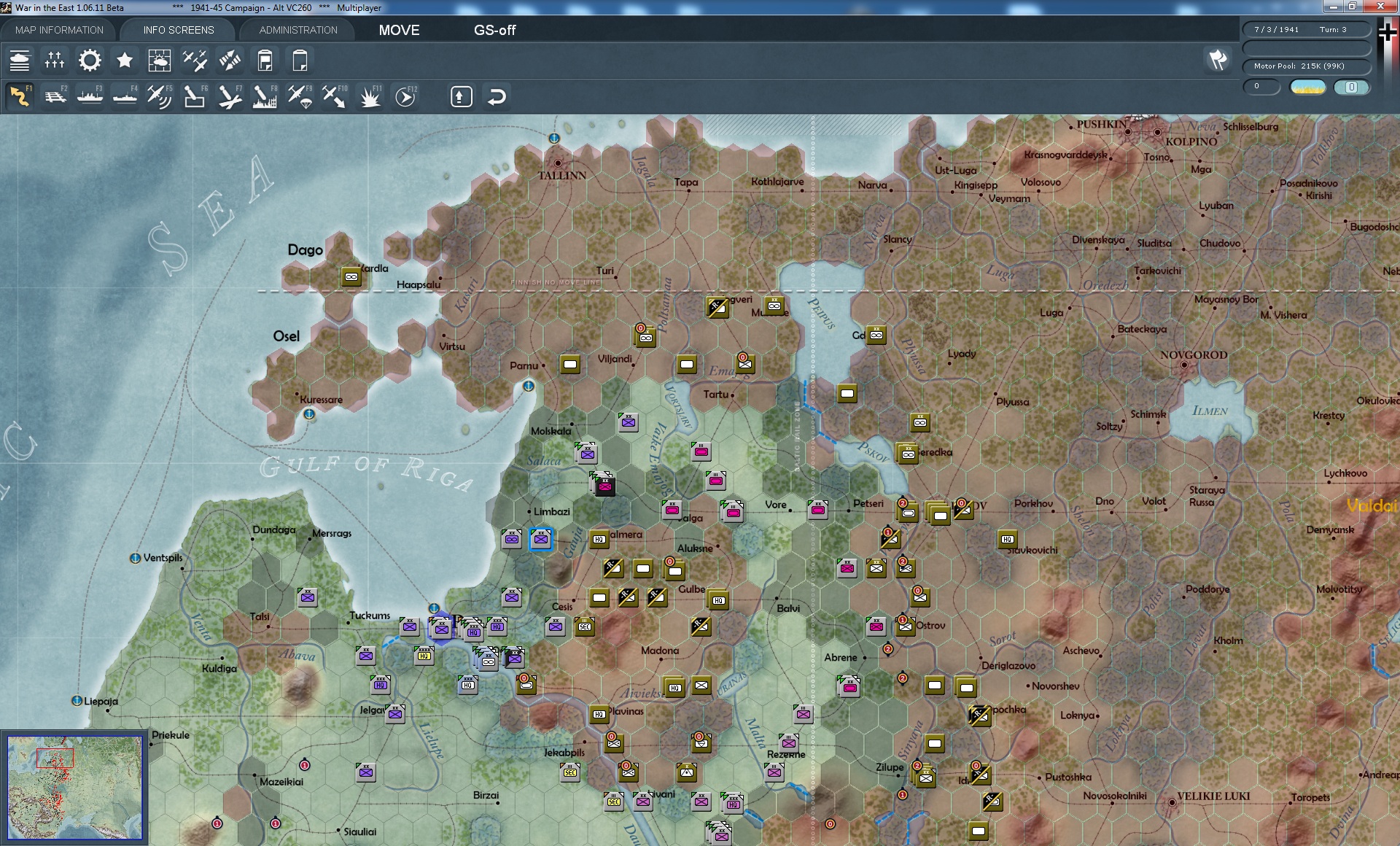1400x846 pixels.
Task: Open the Losses screen crosses icon
Action: (55, 61)
